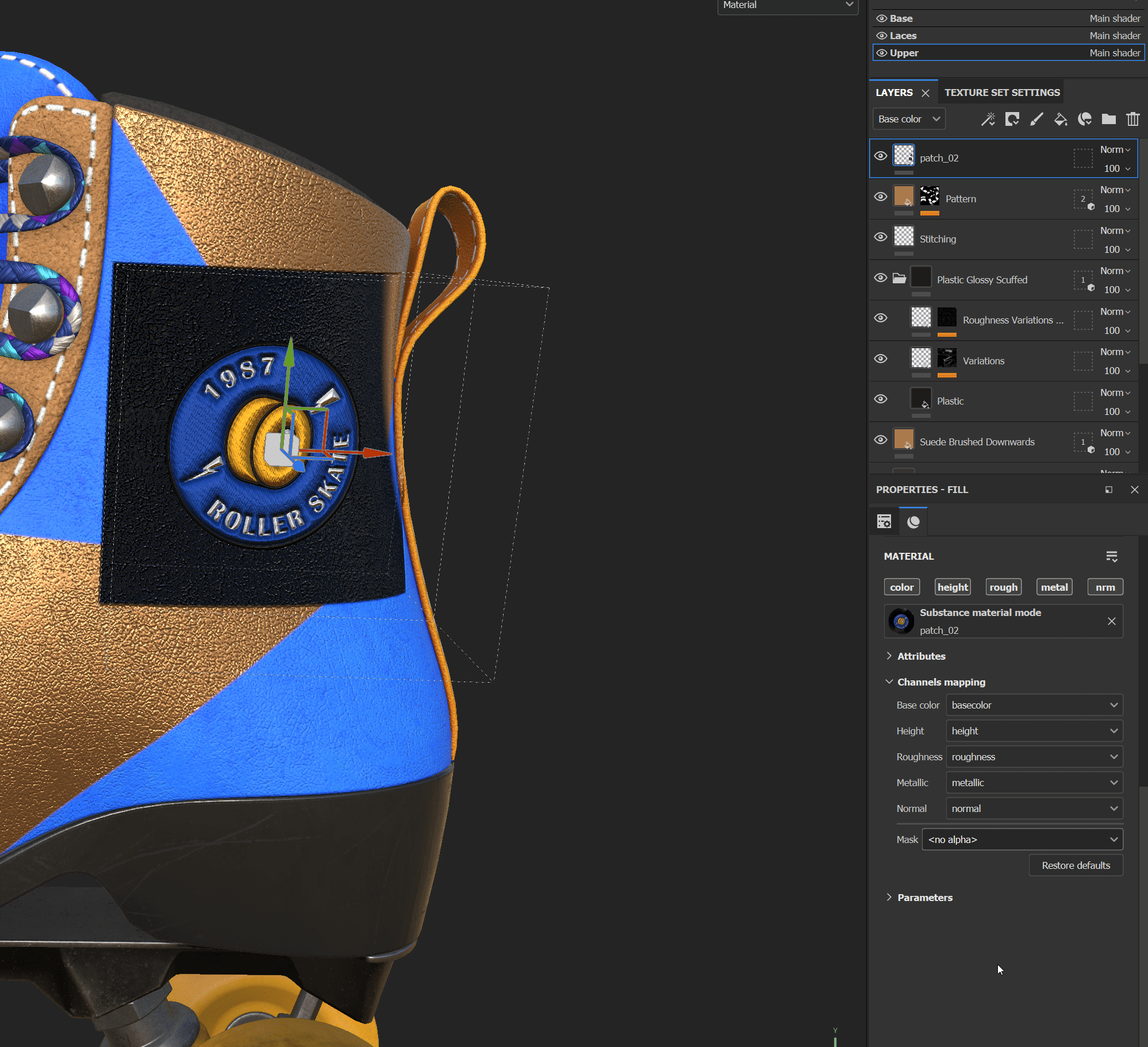Viewport: 1148px width, 1047px height.
Task: Remove patch_02 Substance material with X
Action: tap(1111, 621)
